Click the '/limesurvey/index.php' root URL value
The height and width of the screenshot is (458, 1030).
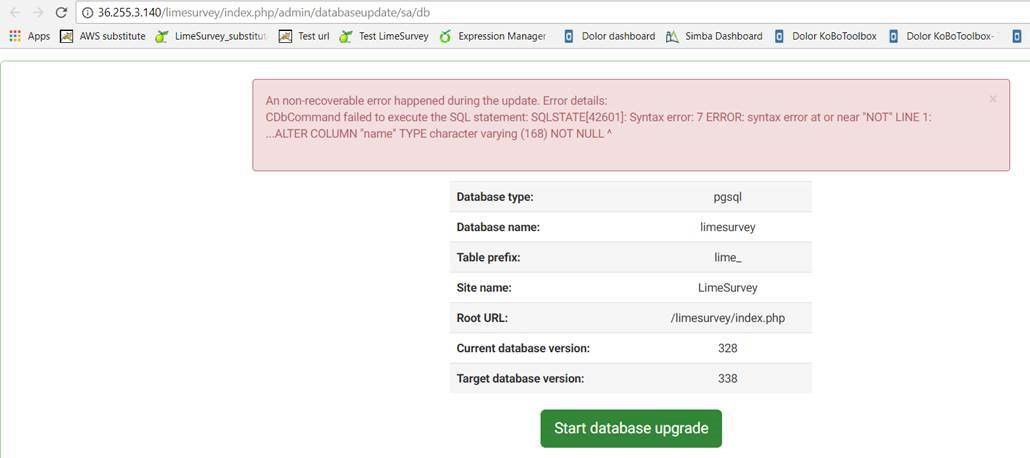click(x=728, y=318)
